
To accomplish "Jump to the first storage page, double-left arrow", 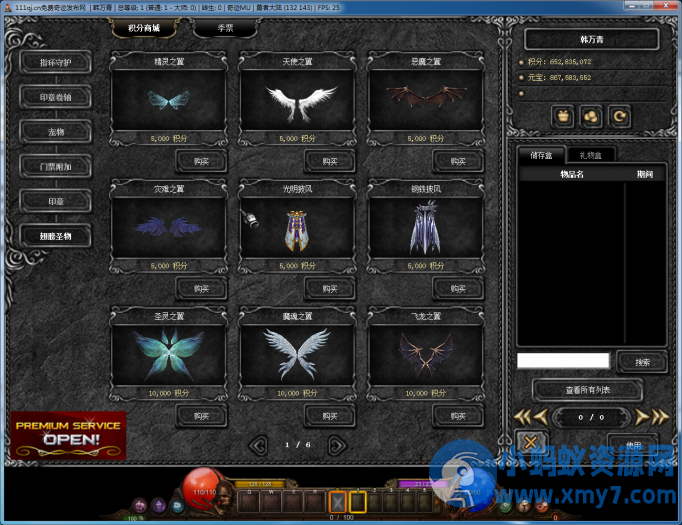I will point(522,417).
